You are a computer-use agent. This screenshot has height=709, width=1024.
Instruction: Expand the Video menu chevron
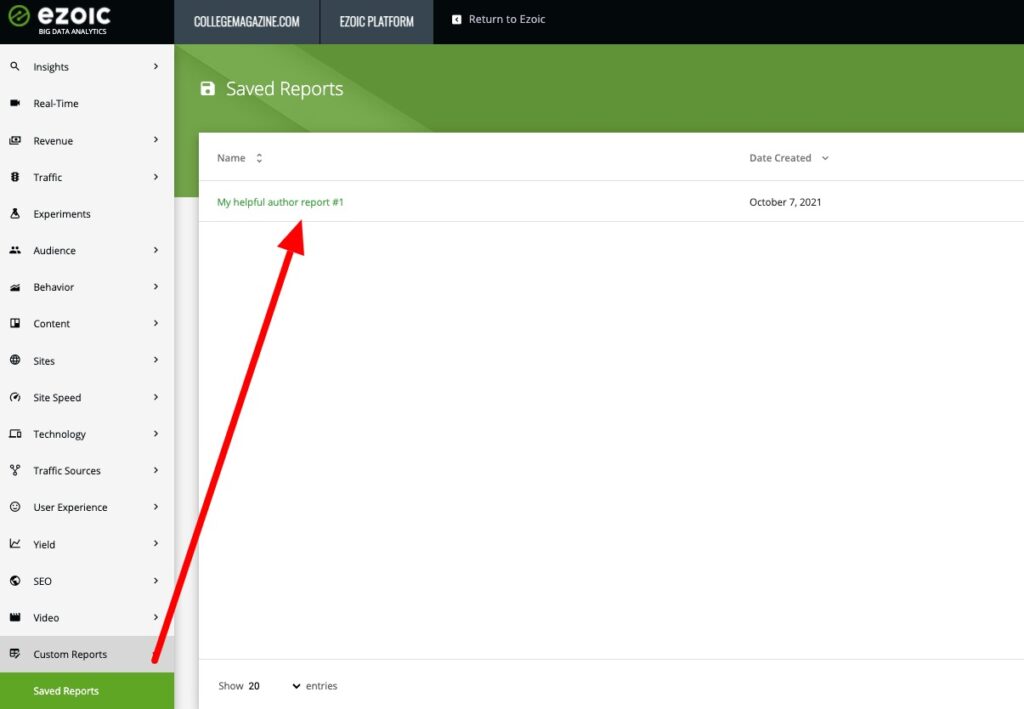pyautogui.click(x=155, y=617)
